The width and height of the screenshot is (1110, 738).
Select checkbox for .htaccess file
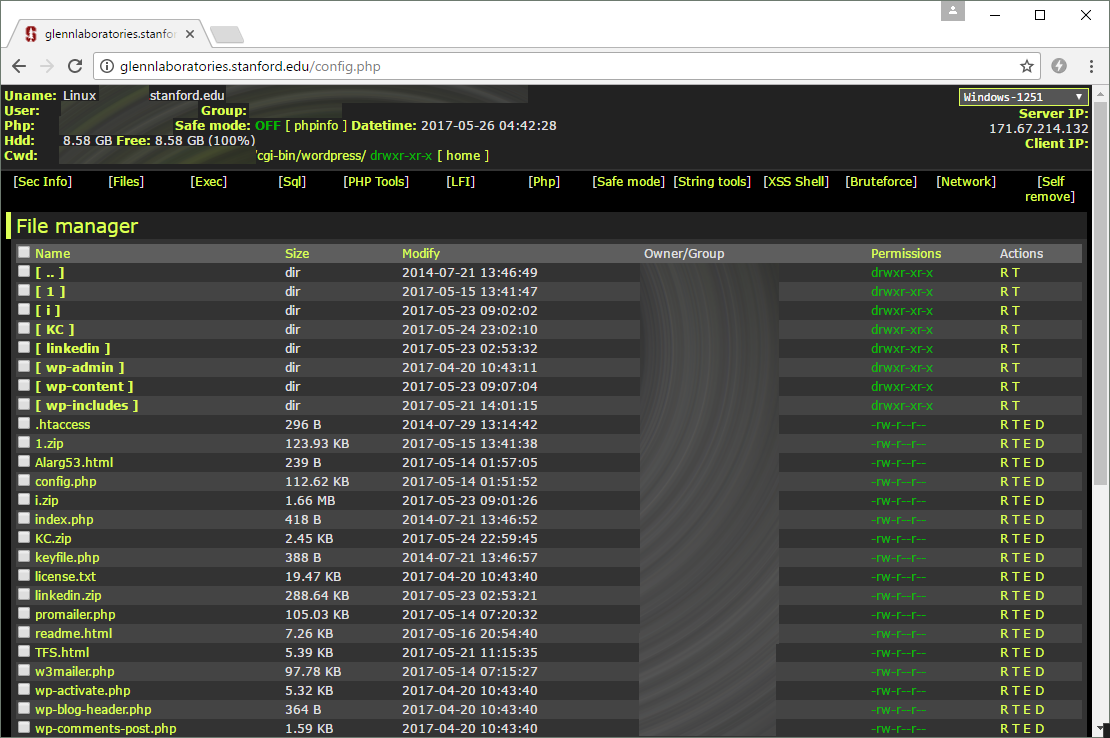[x=24, y=423]
